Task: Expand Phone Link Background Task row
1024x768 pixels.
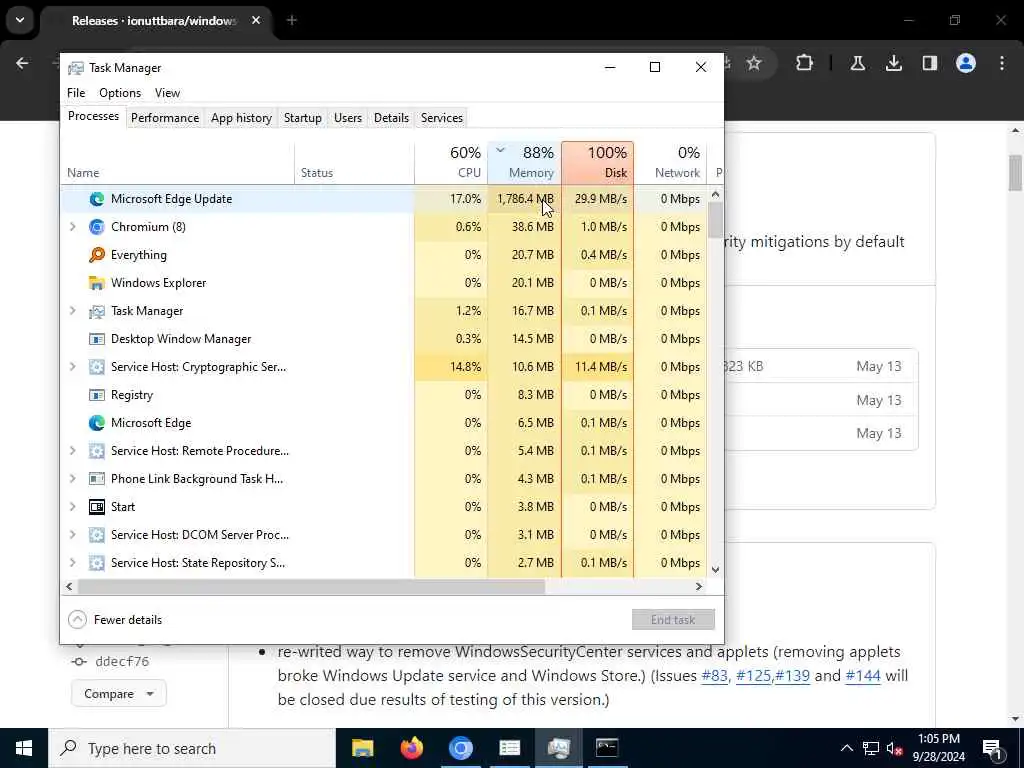Action: tap(72, 479)
